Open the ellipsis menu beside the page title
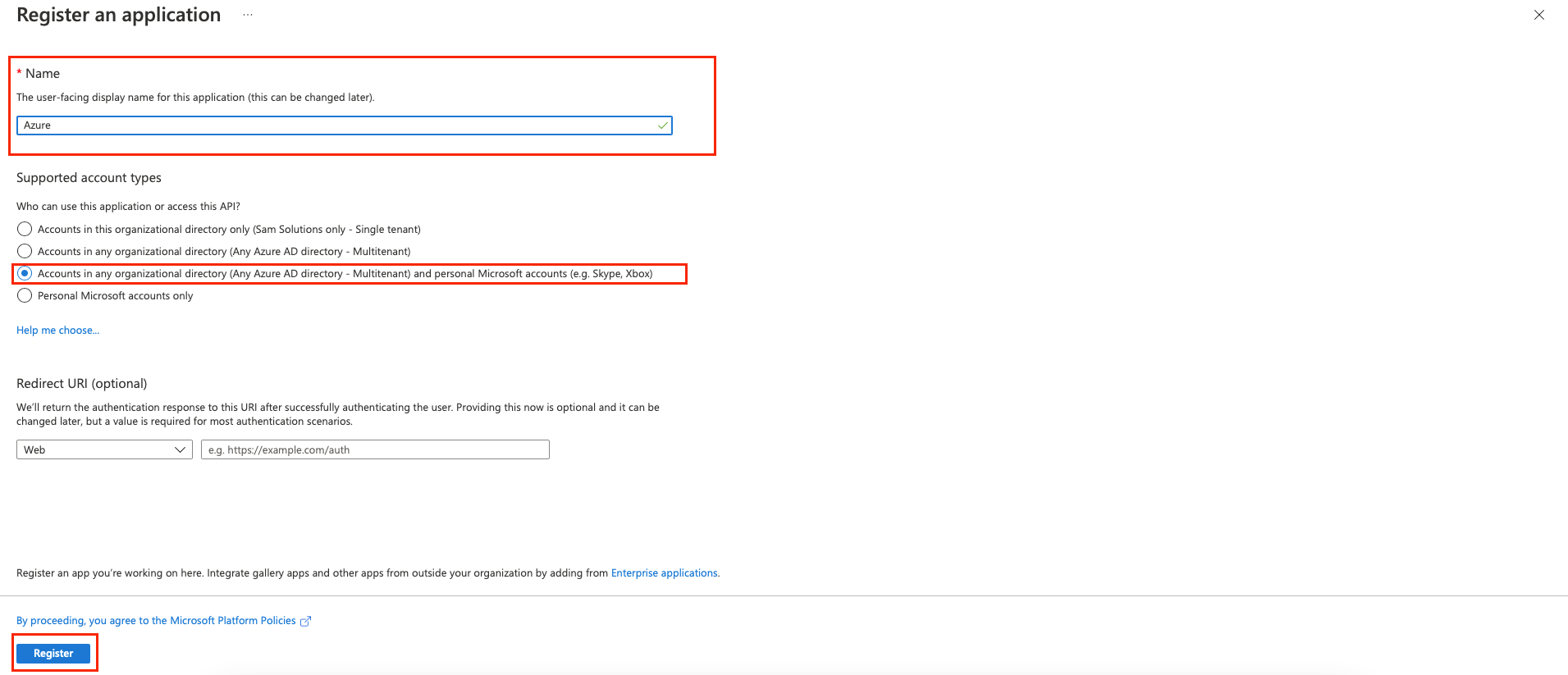 248,16
